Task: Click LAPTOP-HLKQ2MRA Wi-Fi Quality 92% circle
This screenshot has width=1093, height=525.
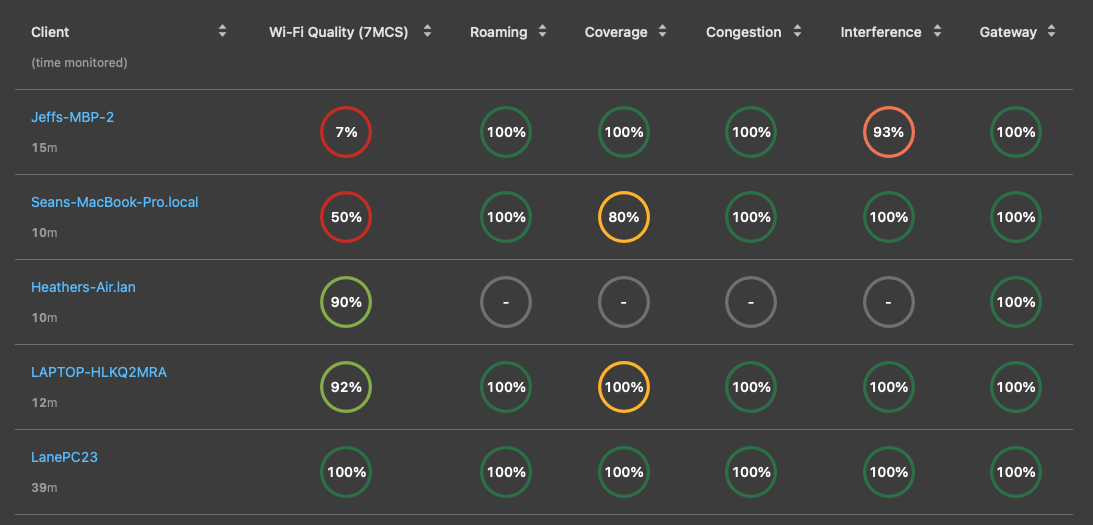Action: (346, 387)
